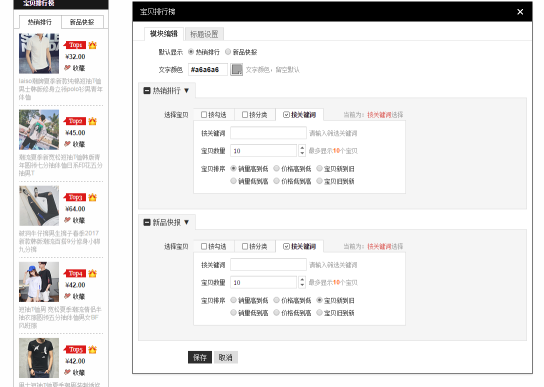This screenshot has height=387, width=544.
Task: Switch to the 标题设置 tab
Action: click(204, 34)
